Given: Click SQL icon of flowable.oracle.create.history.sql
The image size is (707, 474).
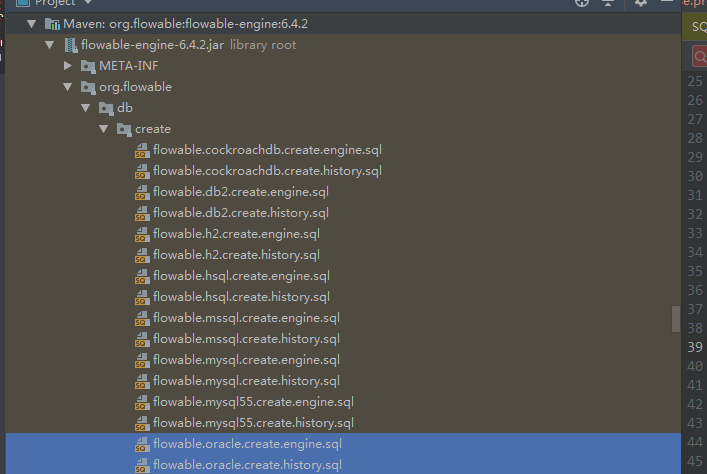Looking at the screenshot, I should [x=142, y=465].
